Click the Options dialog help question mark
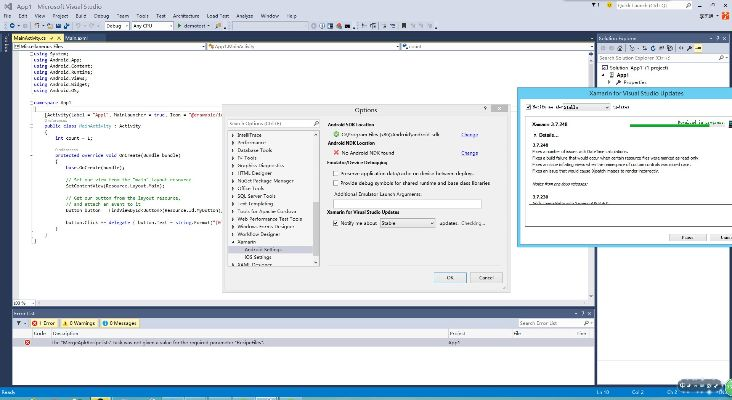The image size is (732, 400). point(485,108)
